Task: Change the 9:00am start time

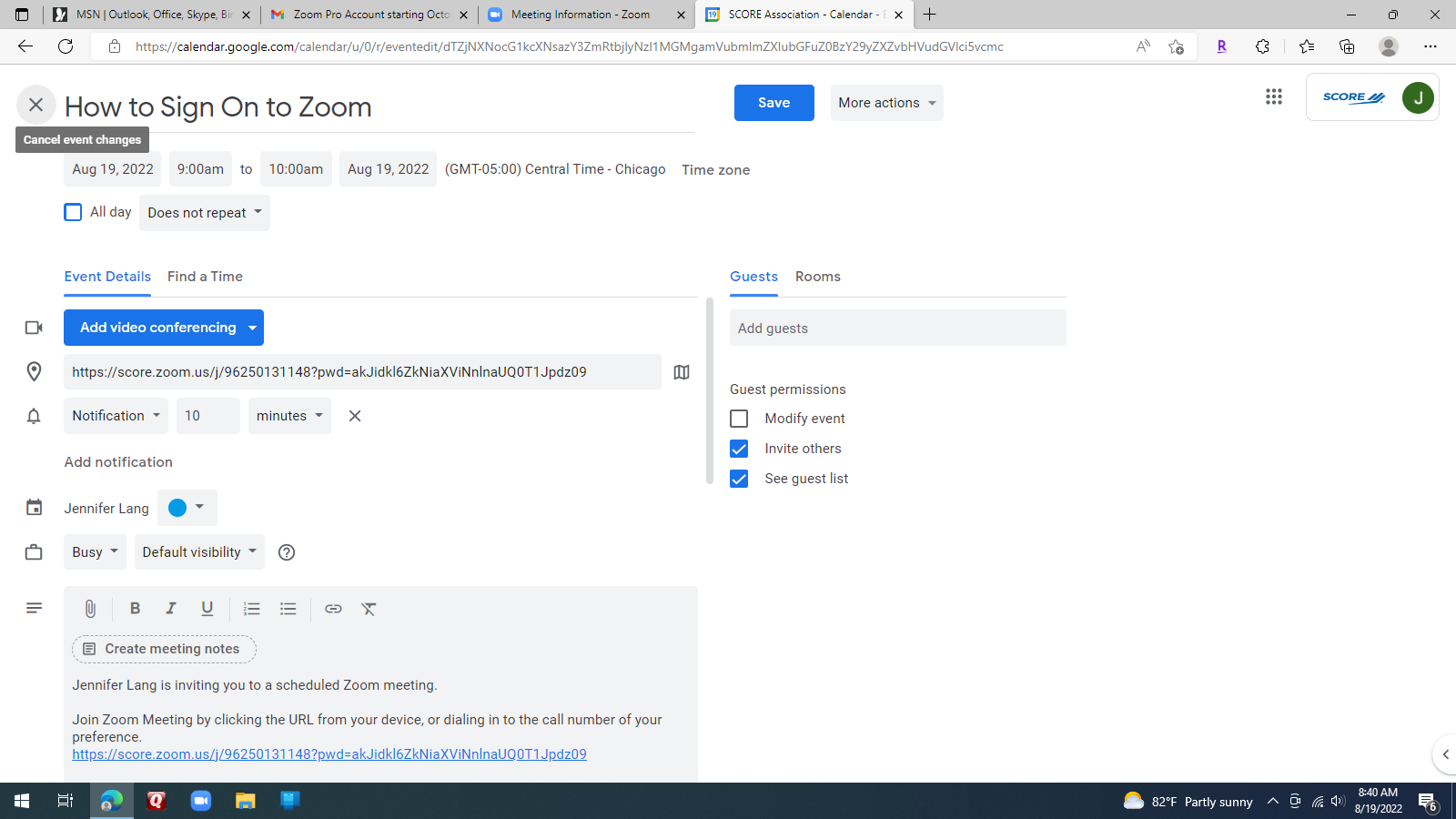Action: click(200, 169)
